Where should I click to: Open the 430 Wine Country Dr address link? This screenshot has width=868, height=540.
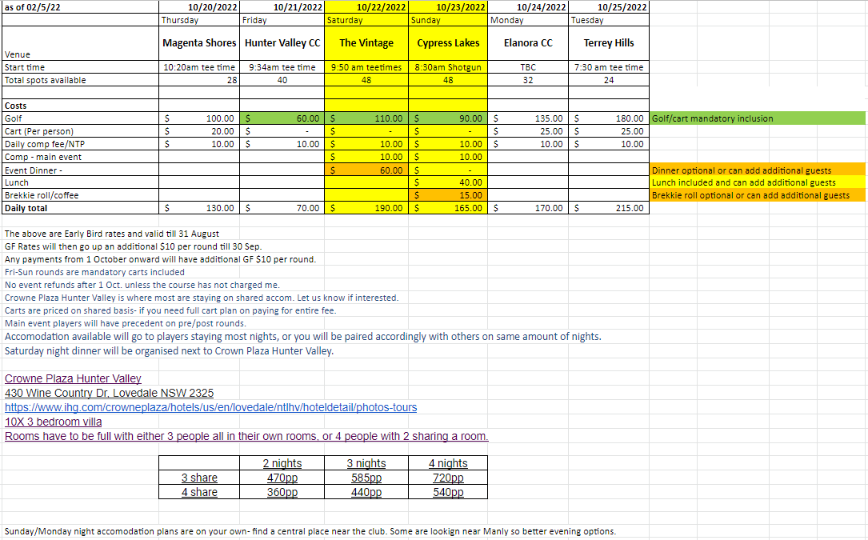tap(109, 393)
